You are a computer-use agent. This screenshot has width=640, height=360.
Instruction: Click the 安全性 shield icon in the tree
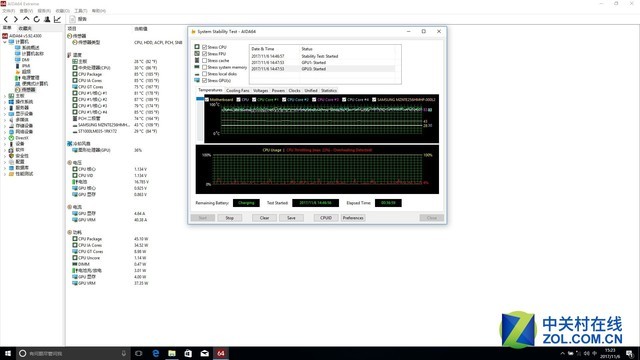coord(11,156)
